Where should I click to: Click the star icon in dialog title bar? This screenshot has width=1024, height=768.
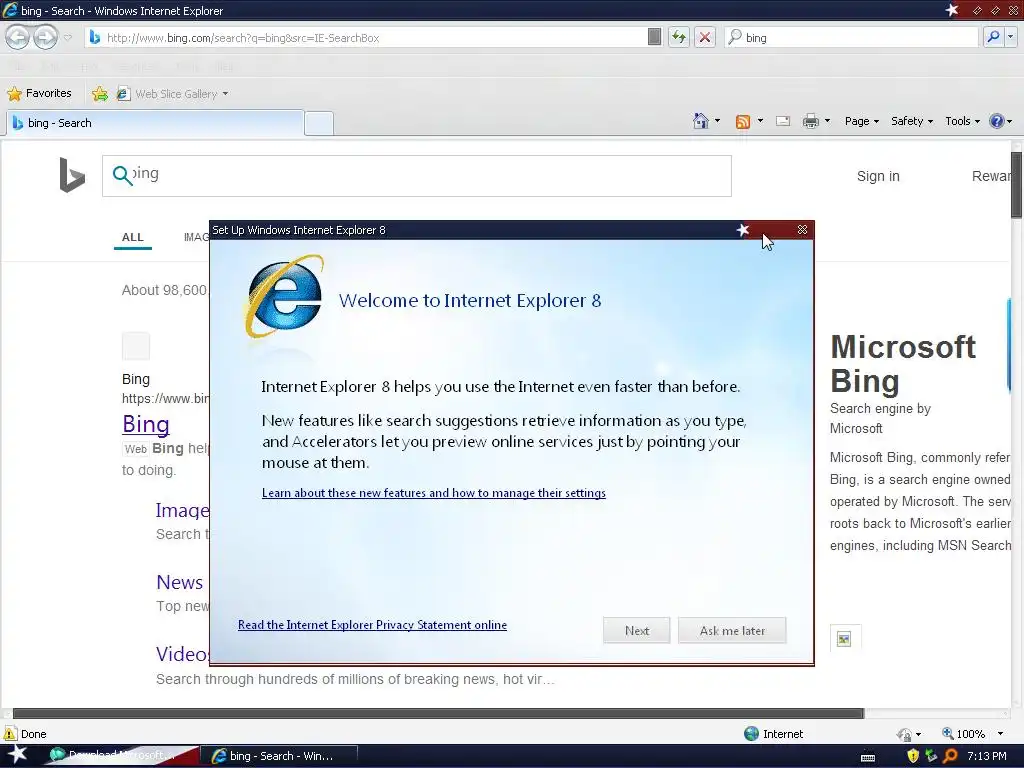click(743, 230)
